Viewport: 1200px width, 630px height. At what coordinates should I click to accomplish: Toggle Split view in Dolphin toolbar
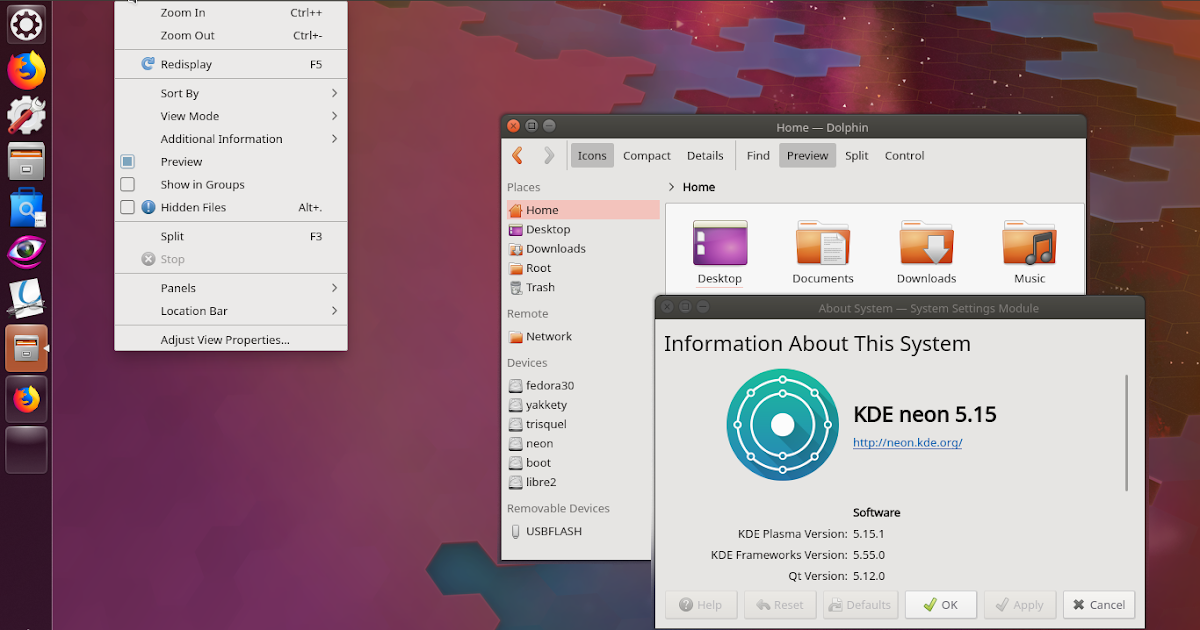coord(856,155)
